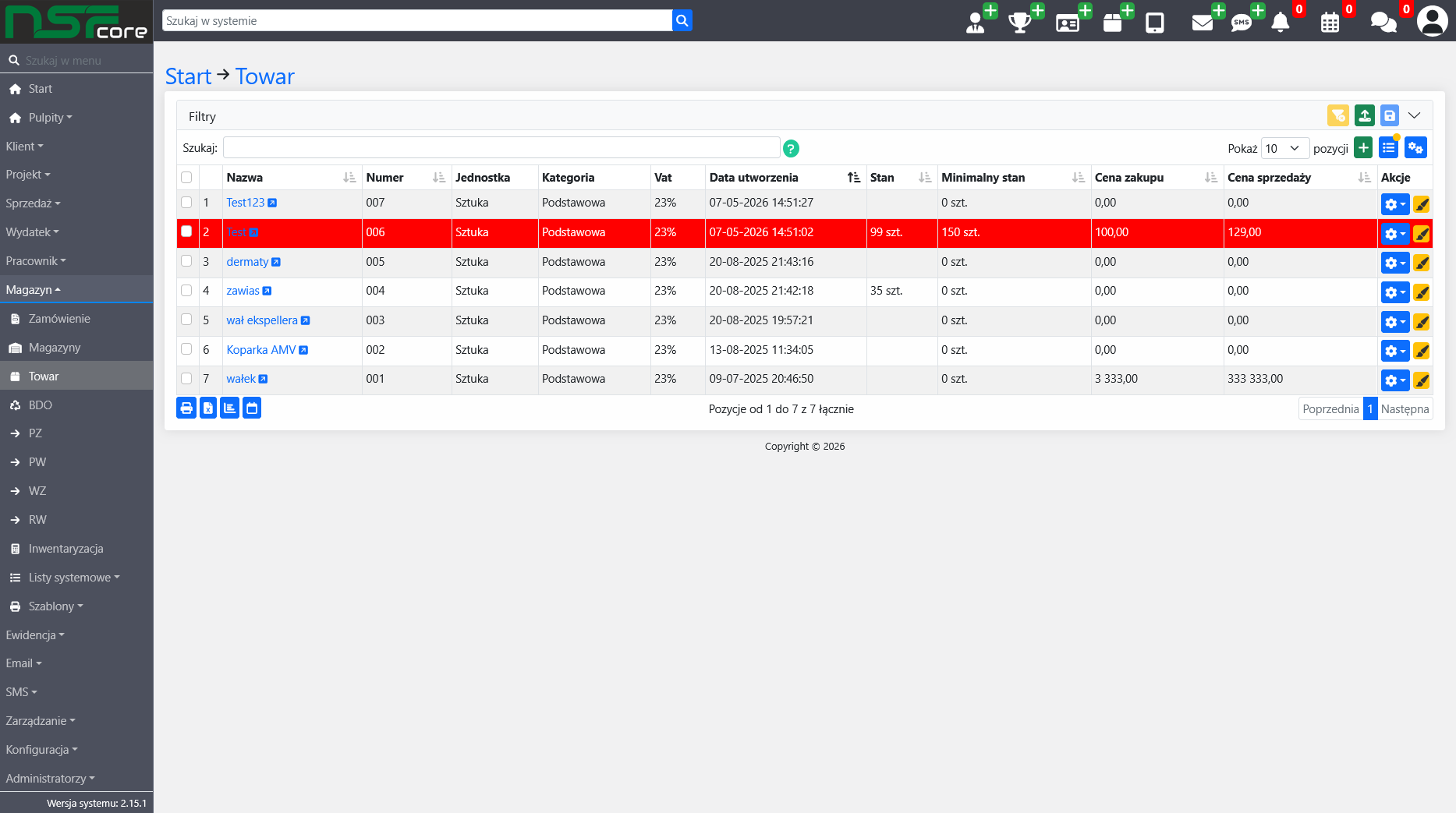Screen dimensions: 1456x813
Task: Open BDO in the sidebar
Action: click(x=41, y=405)
